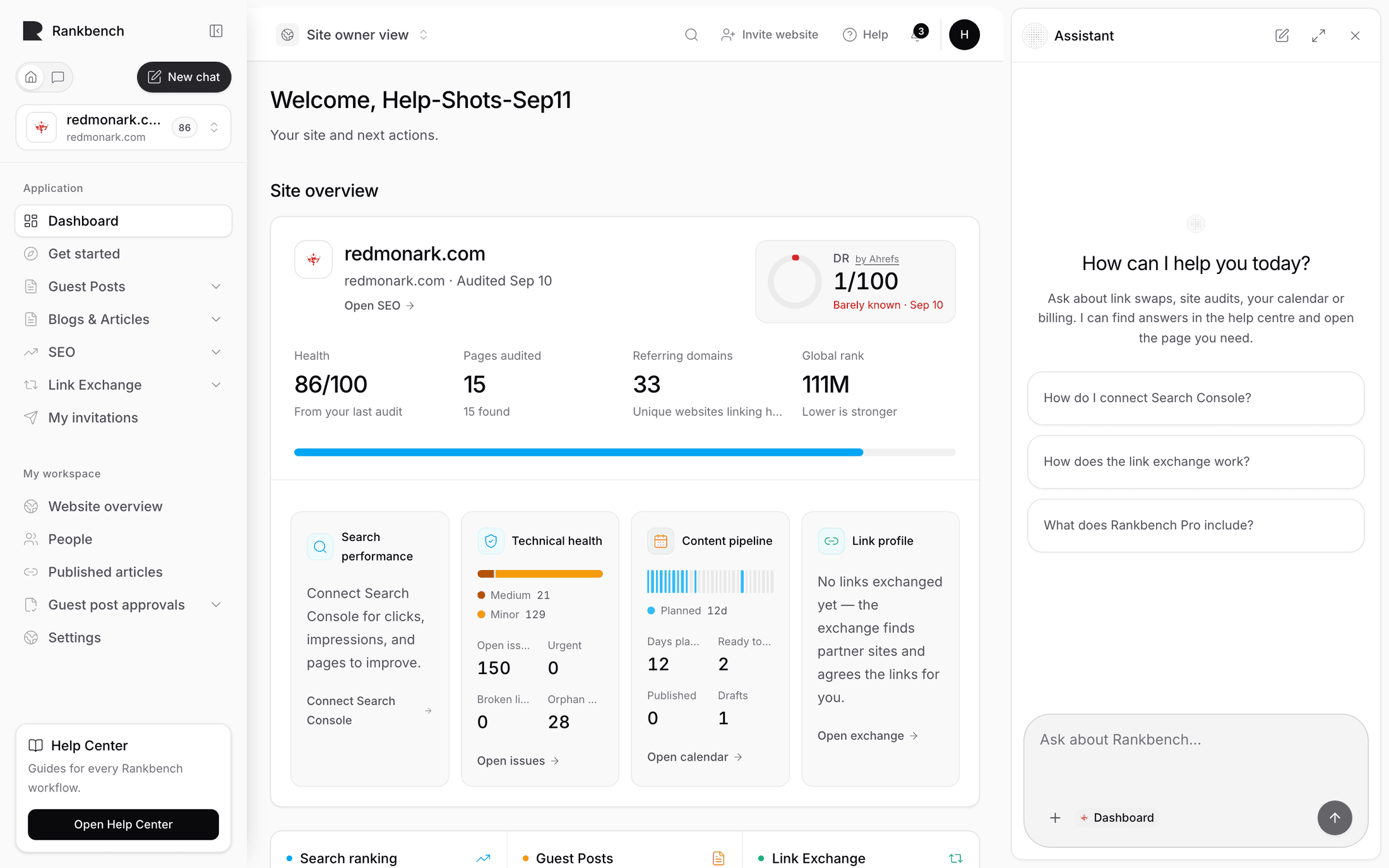Follow Connect Search Console link
Image resolution: width=1389 pixels, height=868 pixels.
(x=369, y=711)
